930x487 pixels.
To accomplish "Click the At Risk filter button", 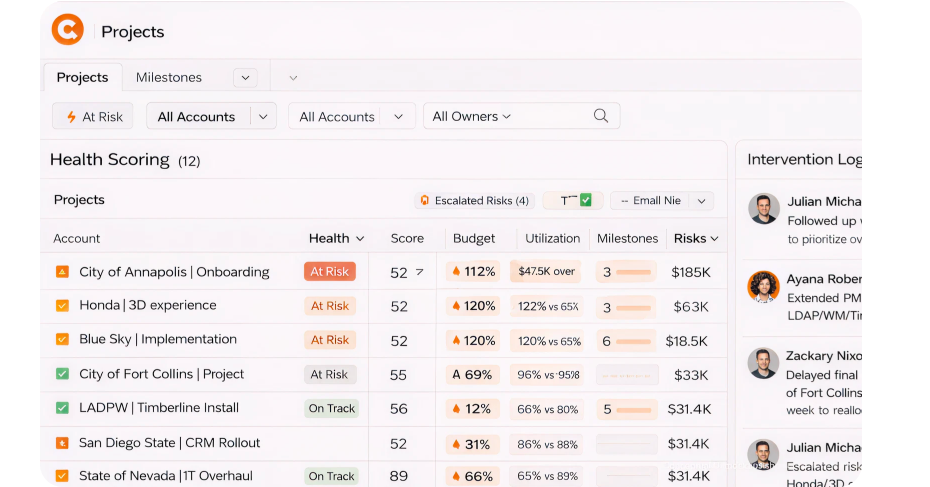I will click(x=94, y=116).
